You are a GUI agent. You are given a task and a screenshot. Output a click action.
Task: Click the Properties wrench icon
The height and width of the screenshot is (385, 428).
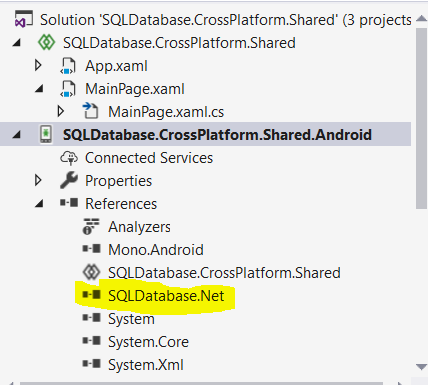click(x=69, y=180)
